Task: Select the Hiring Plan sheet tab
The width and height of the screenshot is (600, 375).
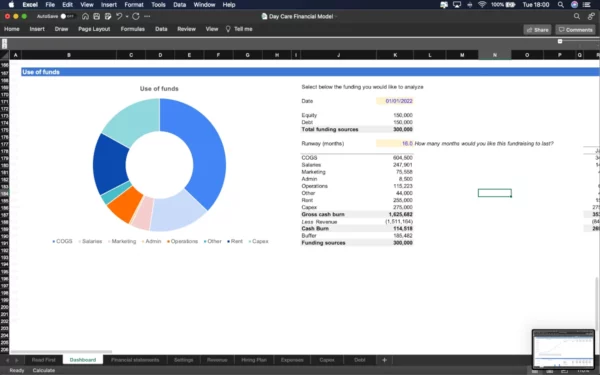Action: click(254, 360)
